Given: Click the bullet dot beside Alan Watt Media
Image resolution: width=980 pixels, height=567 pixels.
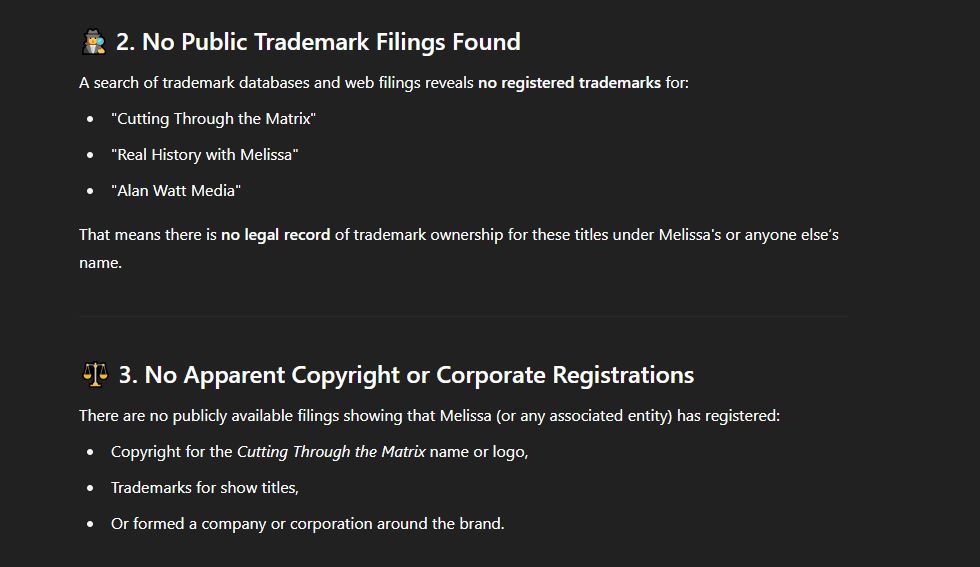Looking at the screenshot, I should (x=91, y=191).
